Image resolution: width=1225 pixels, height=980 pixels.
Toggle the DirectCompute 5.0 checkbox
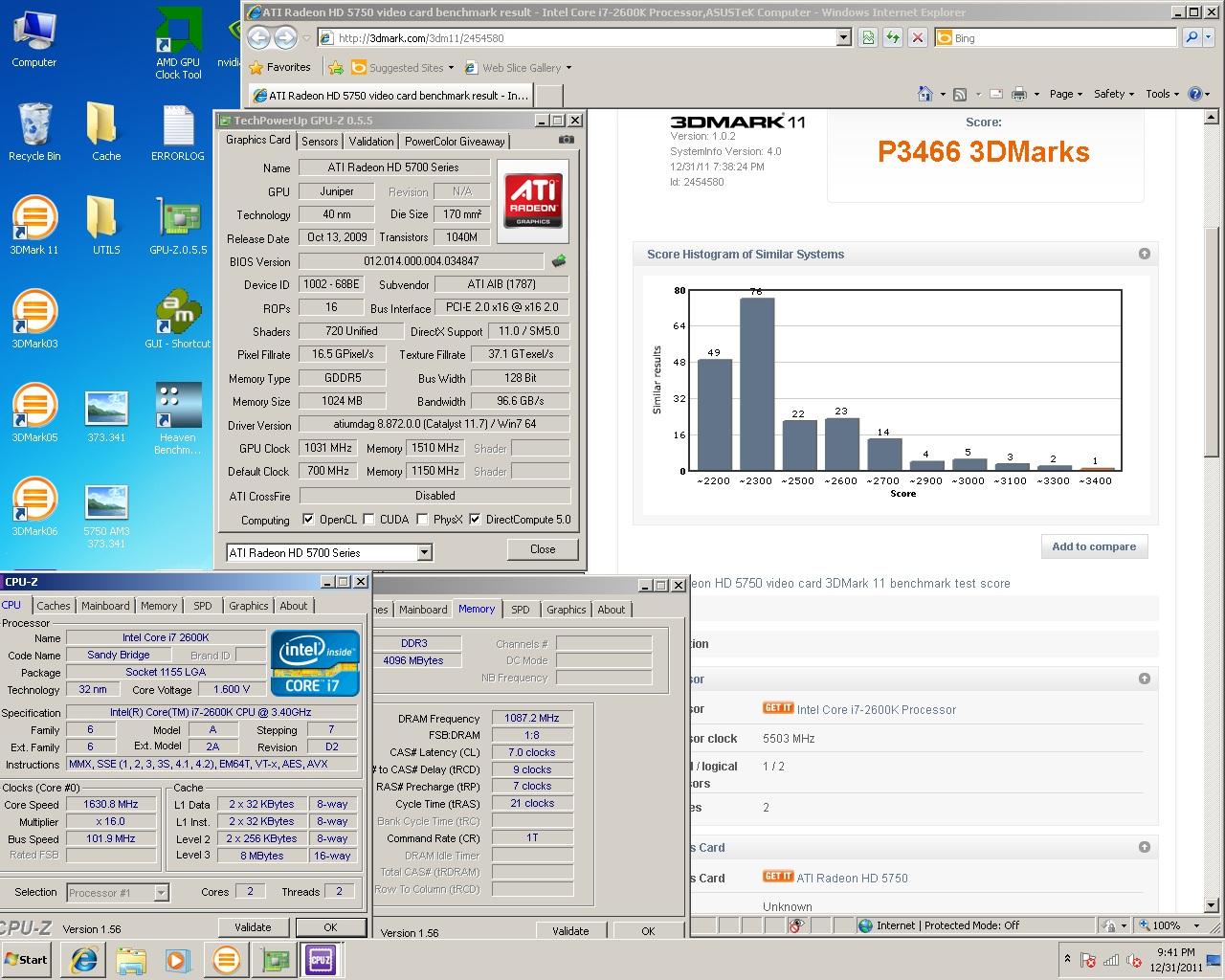coord(475,520)
